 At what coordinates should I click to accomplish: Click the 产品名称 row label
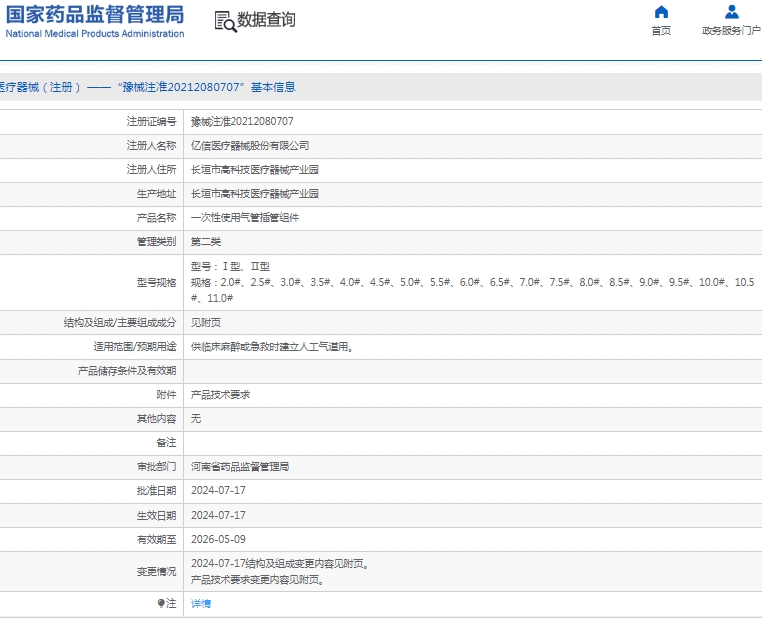pos(156,218)
